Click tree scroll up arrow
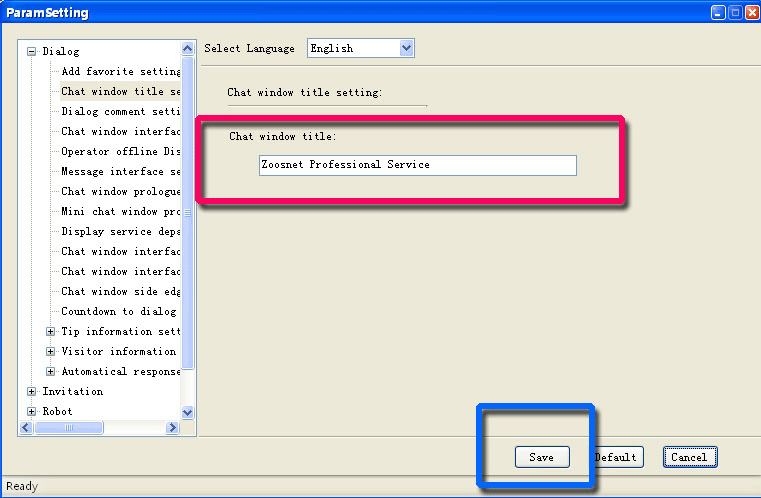Viewport: 761px width, 498px height. coord(187,48)
